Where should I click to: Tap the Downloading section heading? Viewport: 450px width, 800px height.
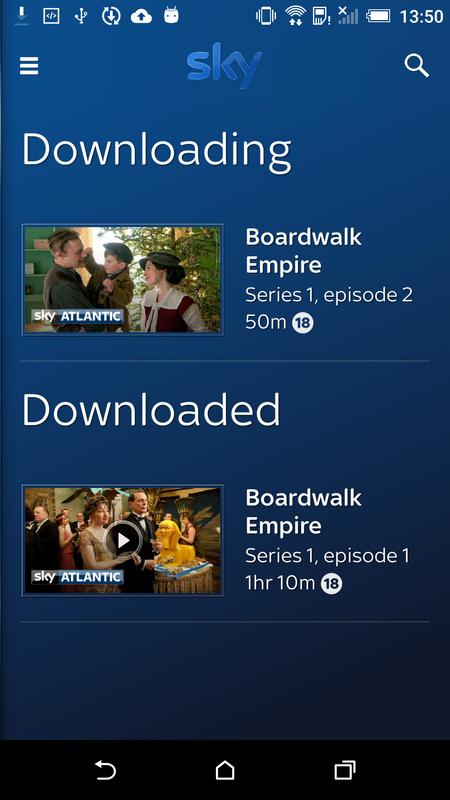point(157,151)
